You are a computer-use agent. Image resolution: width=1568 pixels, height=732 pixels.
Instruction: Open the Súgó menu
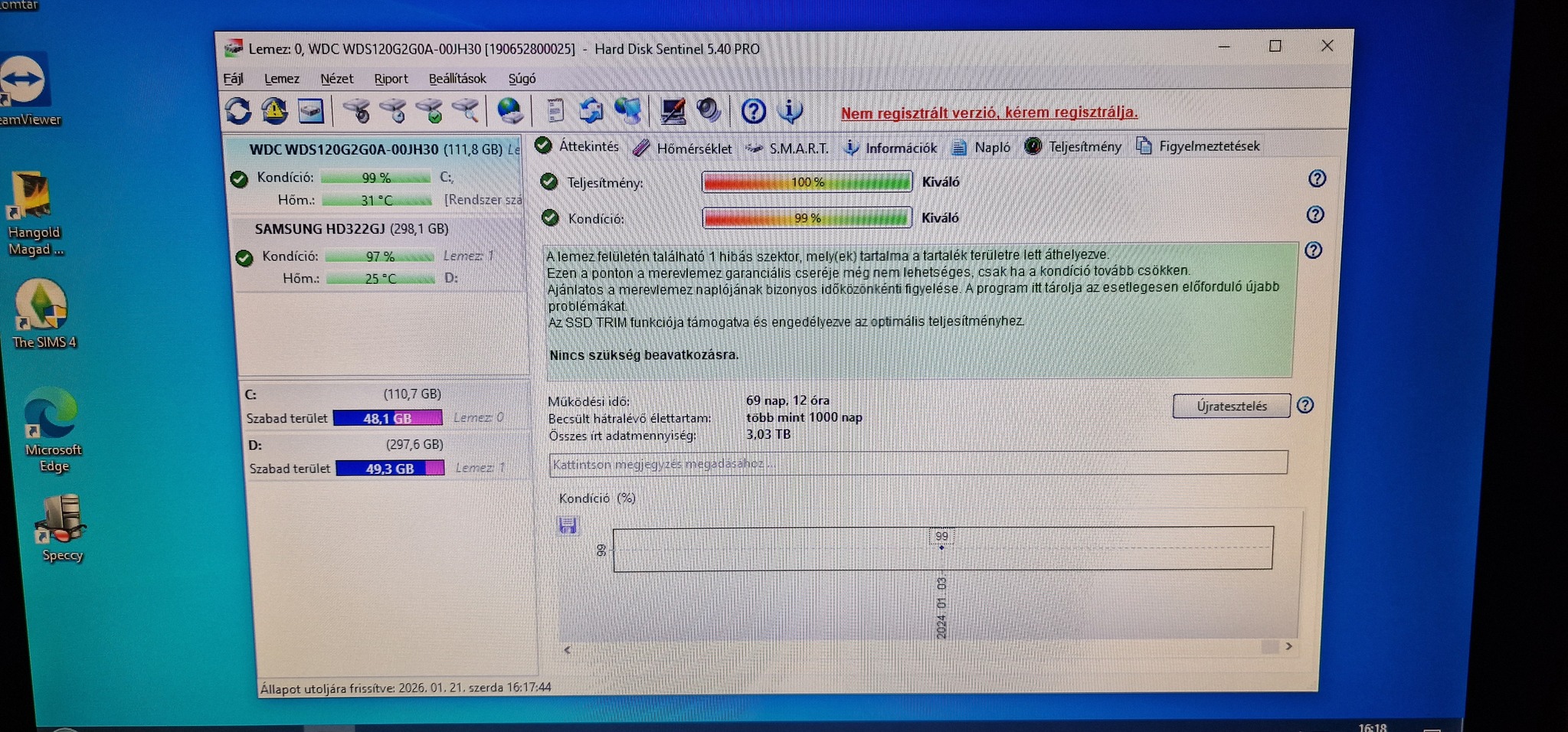522,79
